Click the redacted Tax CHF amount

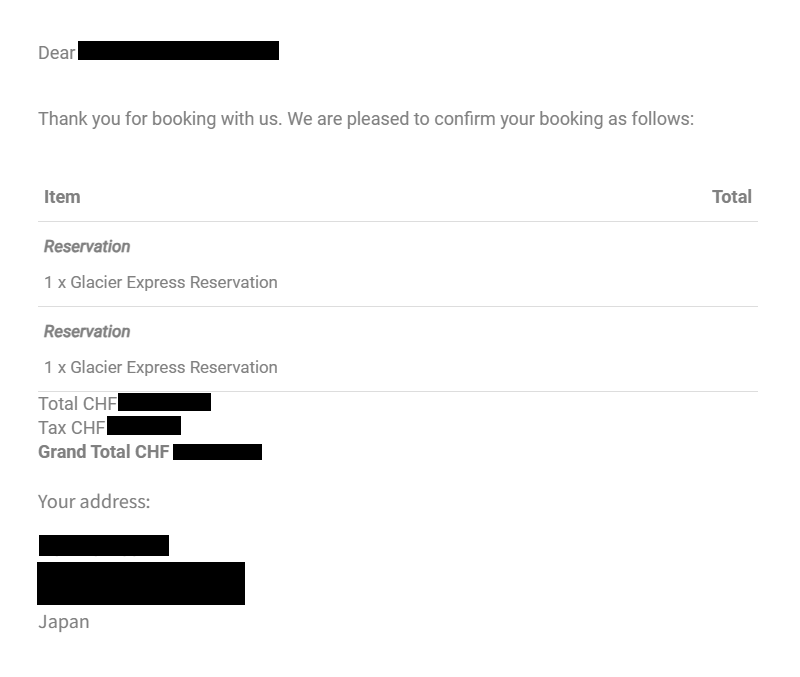(144, 425)
